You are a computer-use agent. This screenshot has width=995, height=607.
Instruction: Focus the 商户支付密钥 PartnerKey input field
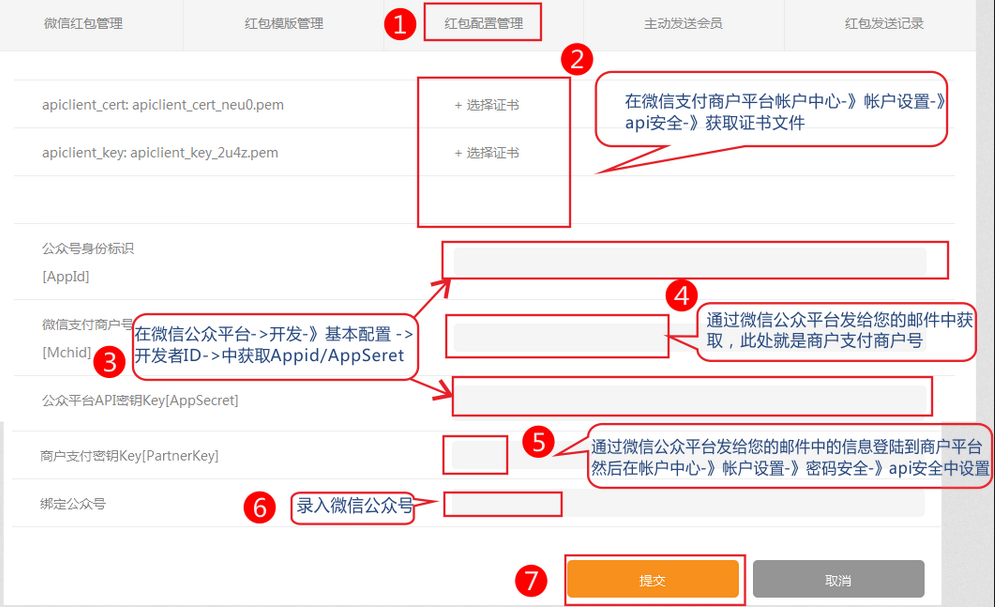pos(478,456)
